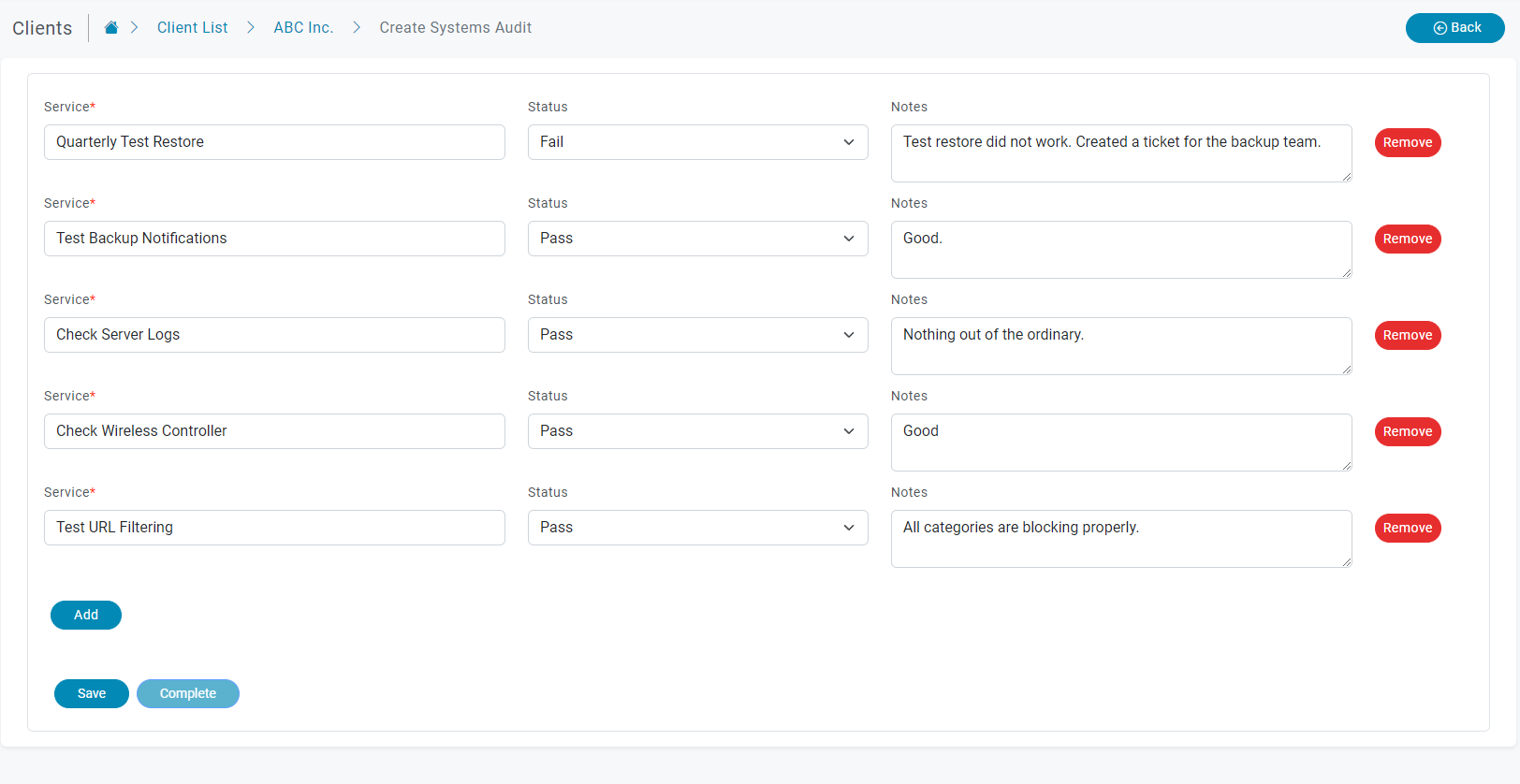Remove the Test URL Filtering service
The width and height of the screenshot is (1520, 784).
click(x=1407, y=528)
